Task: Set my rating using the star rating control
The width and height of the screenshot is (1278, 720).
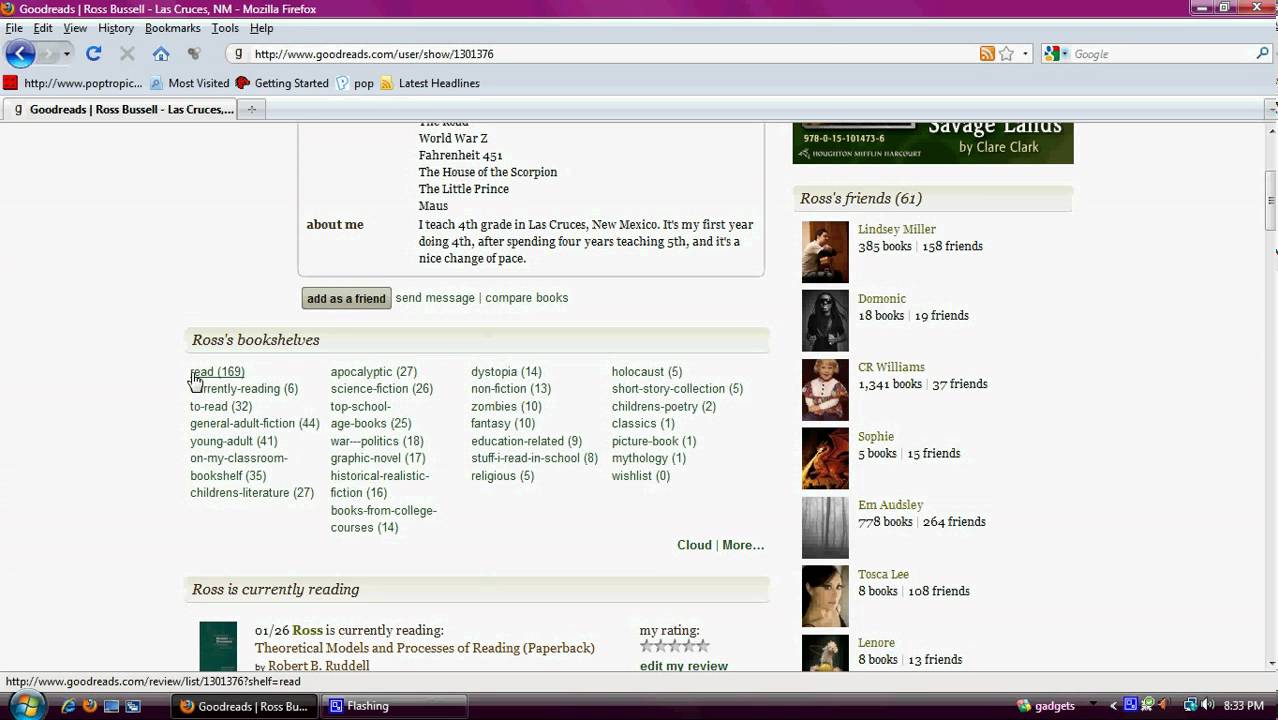Action: pos(675,647)
